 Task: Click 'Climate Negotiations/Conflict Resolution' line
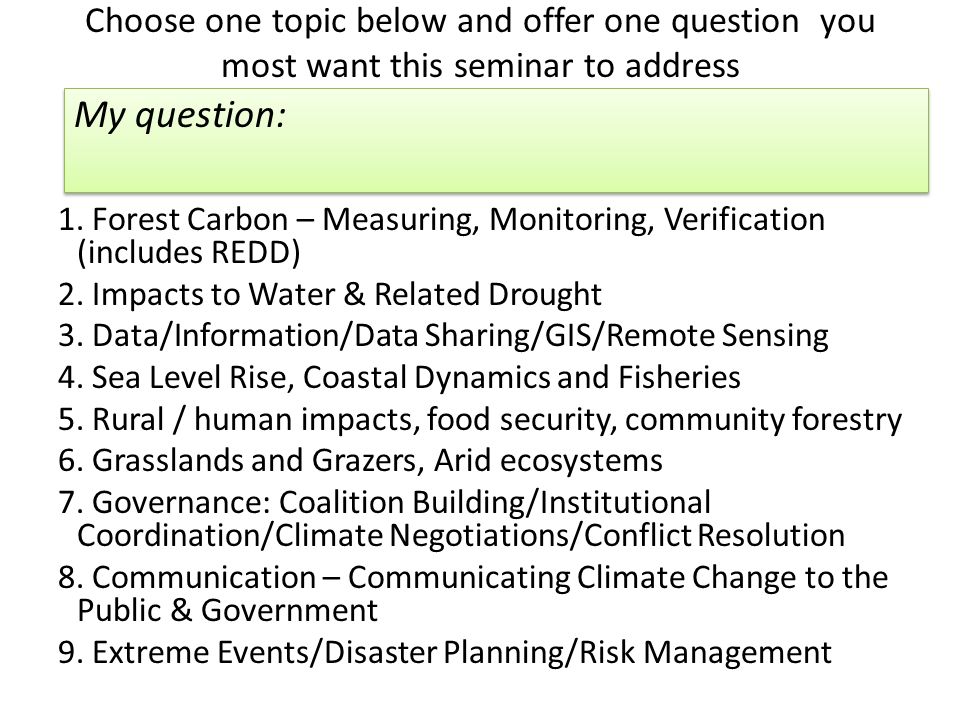(x=560, y=535)
